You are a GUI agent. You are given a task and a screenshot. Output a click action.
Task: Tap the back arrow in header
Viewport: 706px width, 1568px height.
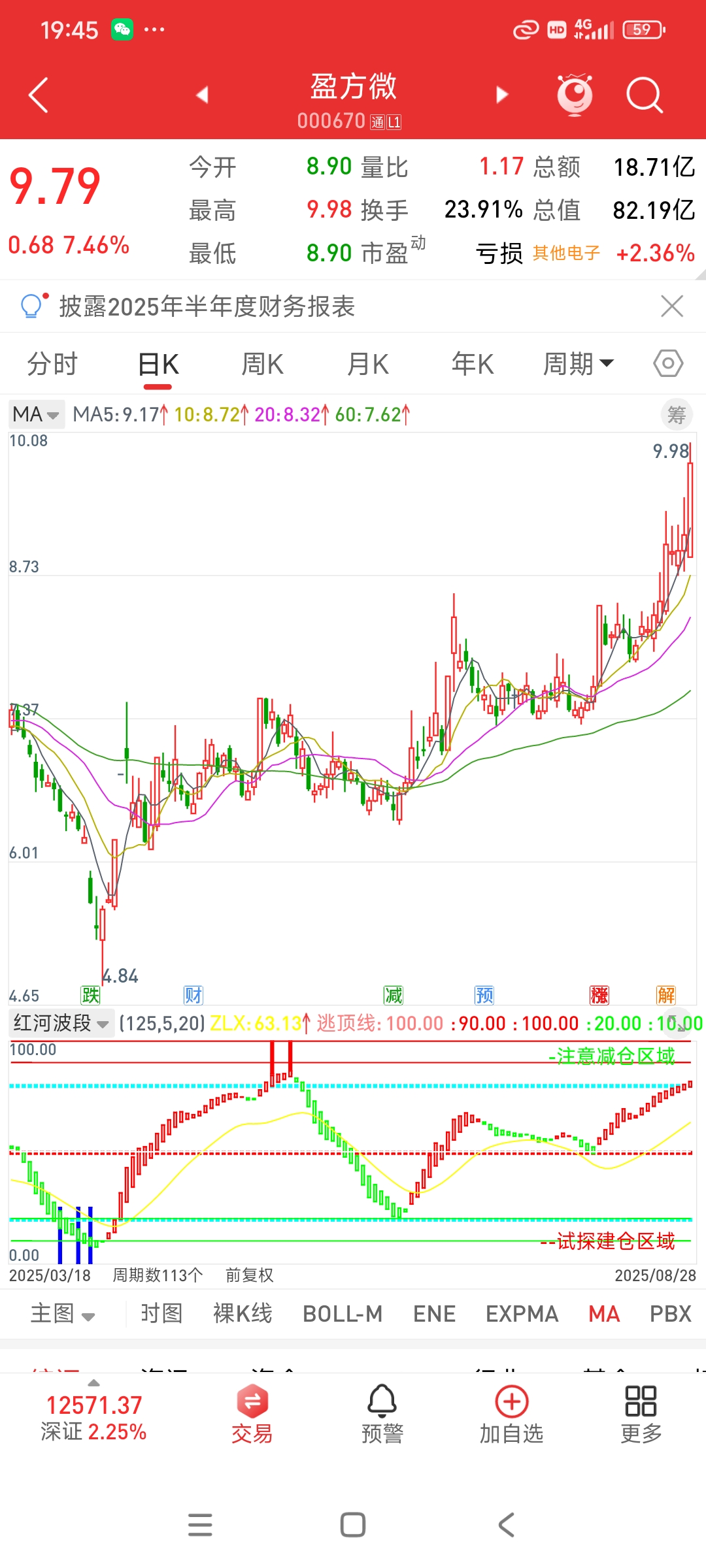click(39, 95)
